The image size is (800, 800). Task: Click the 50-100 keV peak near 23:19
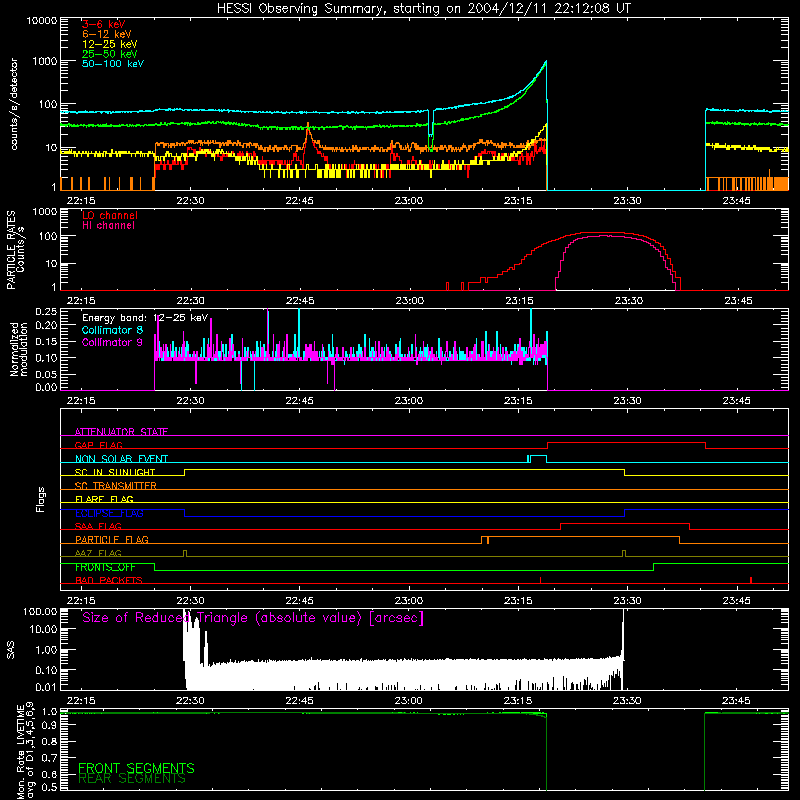tap(546, 62)
